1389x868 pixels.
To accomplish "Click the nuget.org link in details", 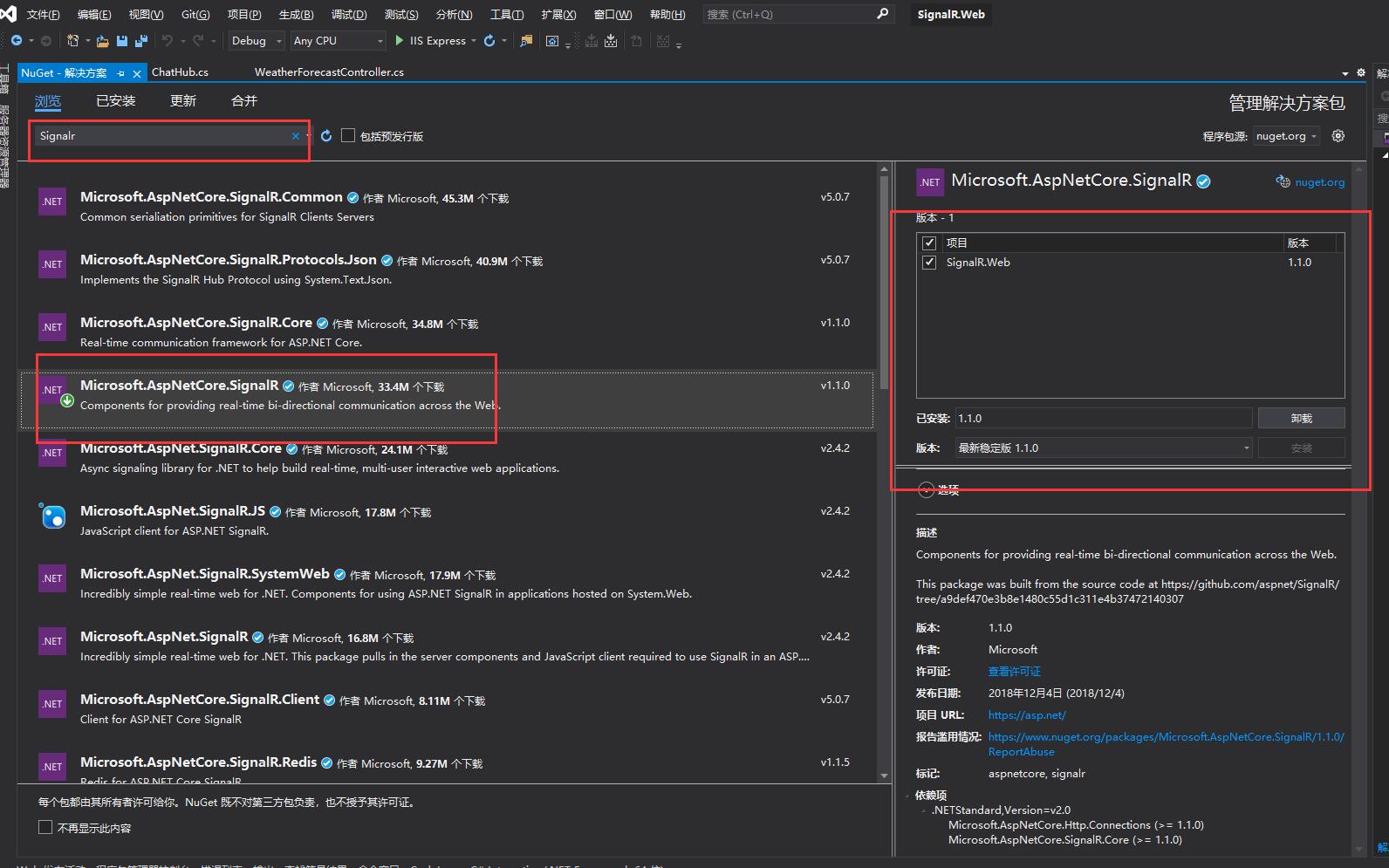I will pyautogui.click(x=1319, y=182).
